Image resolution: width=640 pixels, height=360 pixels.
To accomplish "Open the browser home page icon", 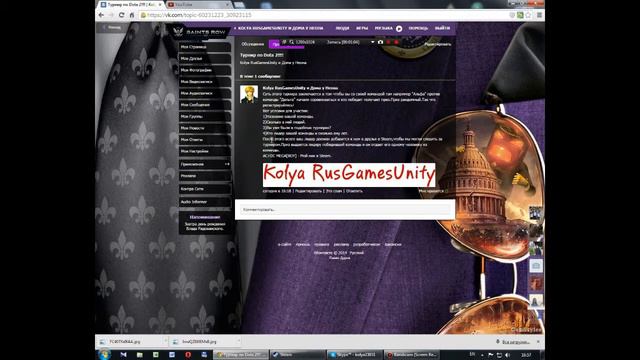I will point(131,15).
